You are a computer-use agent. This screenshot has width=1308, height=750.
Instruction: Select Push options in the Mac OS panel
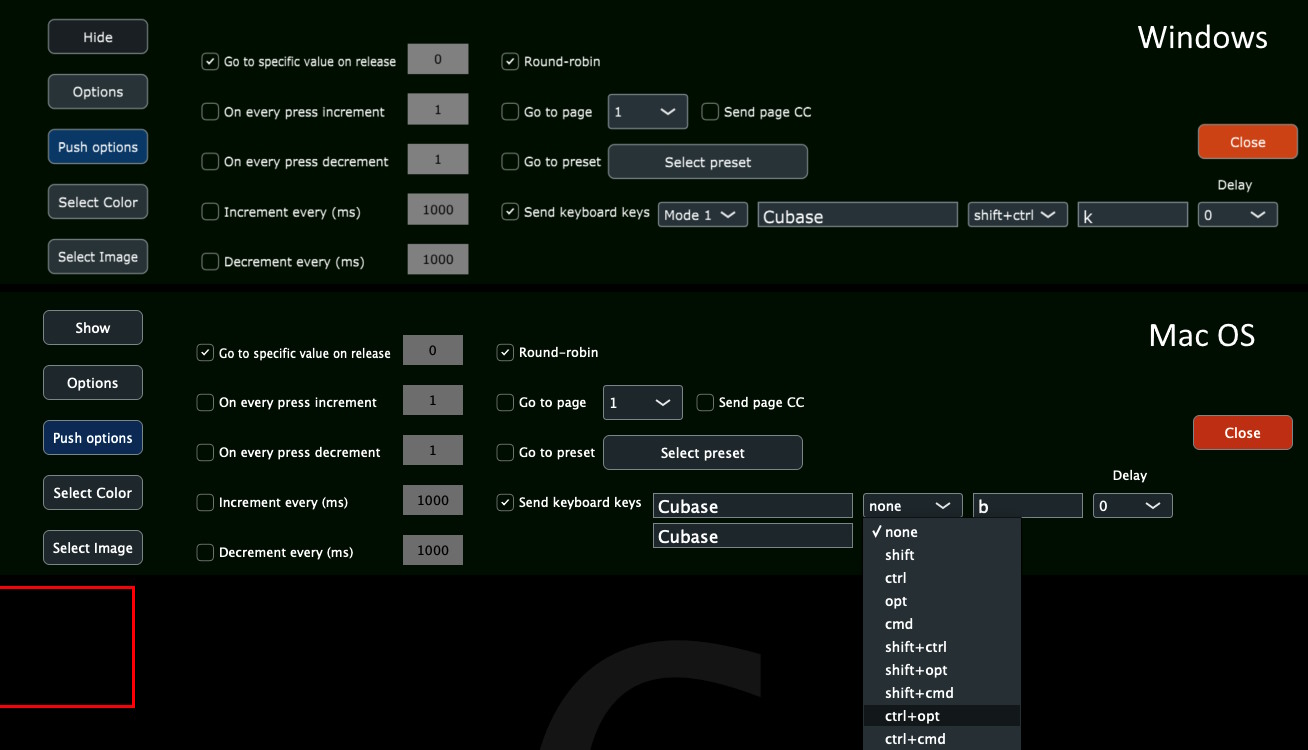[x=93, y=438]
